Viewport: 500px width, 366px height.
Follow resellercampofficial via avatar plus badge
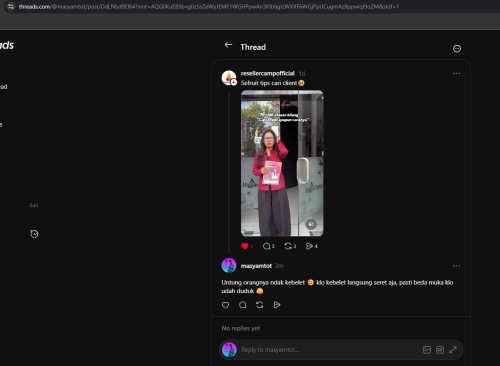pyautogui.click(x=234, y=82)
